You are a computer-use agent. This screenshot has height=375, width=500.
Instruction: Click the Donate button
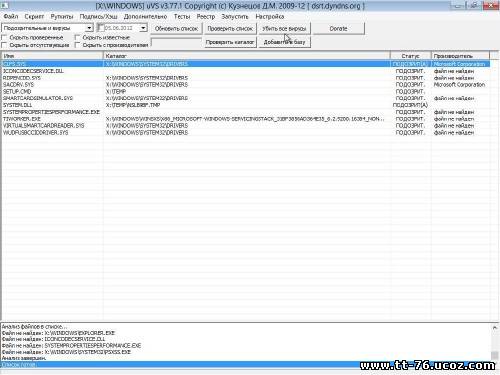click(338, 29)
